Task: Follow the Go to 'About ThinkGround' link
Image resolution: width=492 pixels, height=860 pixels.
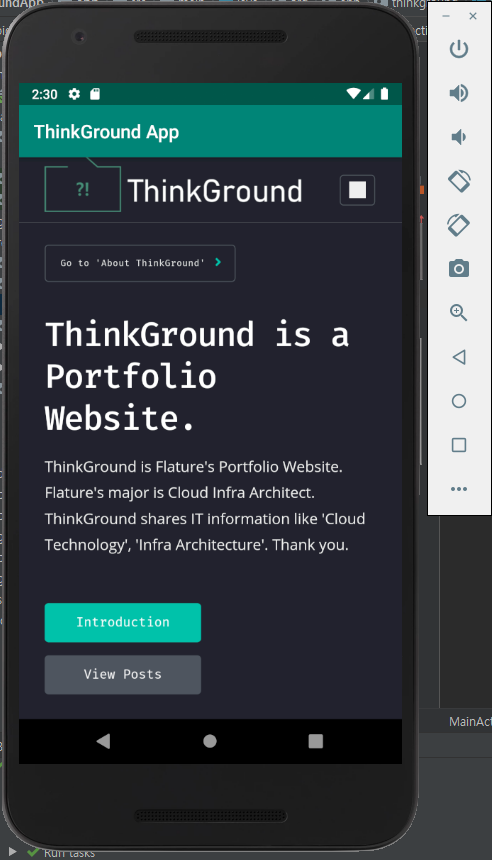Action: pyautogui.click(x=140, y=263)
